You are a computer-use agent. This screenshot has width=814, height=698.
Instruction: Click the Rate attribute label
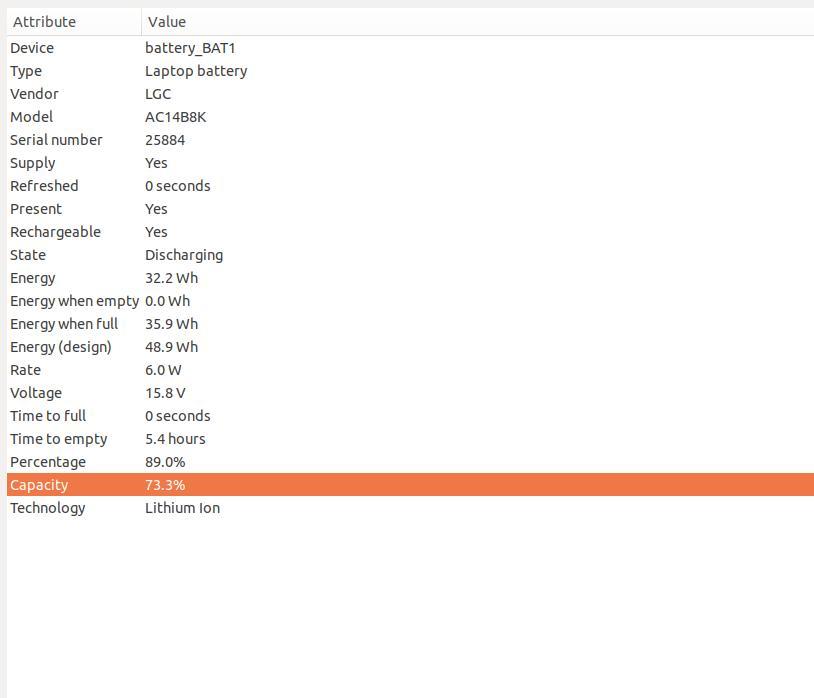[25, 370]
